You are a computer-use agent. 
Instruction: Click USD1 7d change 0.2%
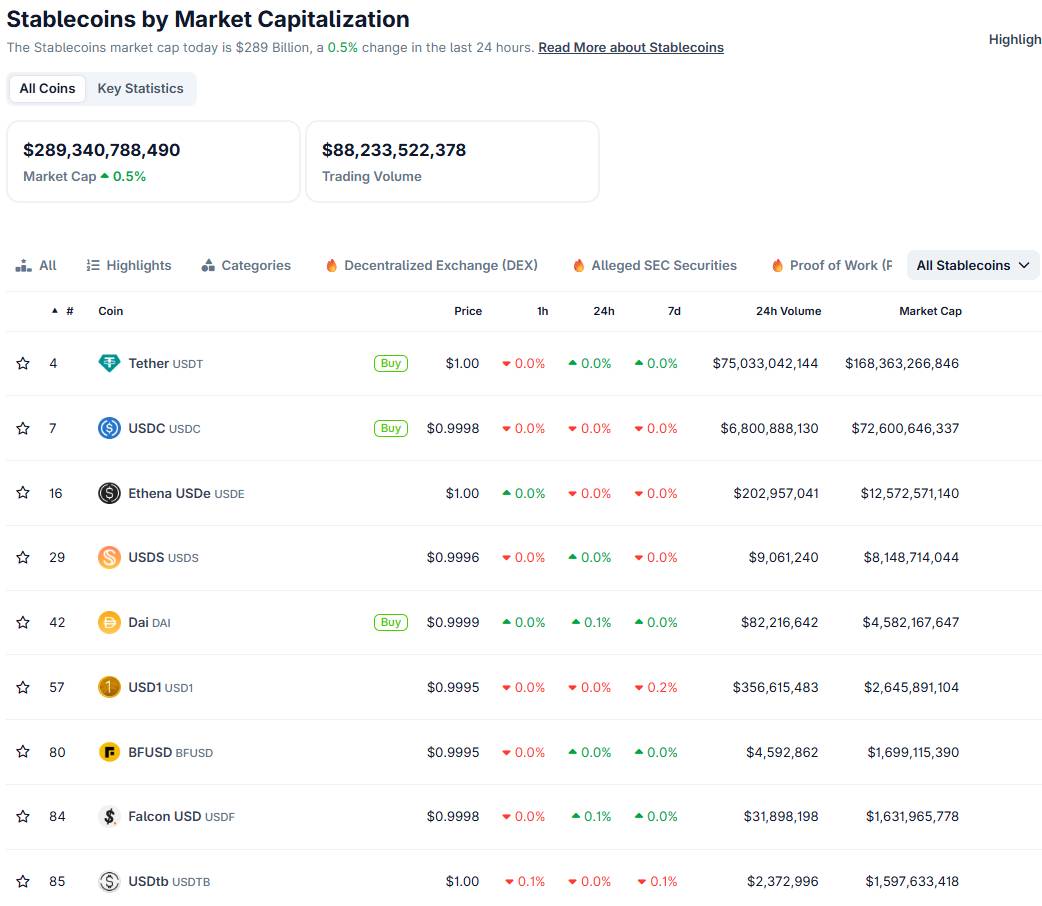[655, 687]
